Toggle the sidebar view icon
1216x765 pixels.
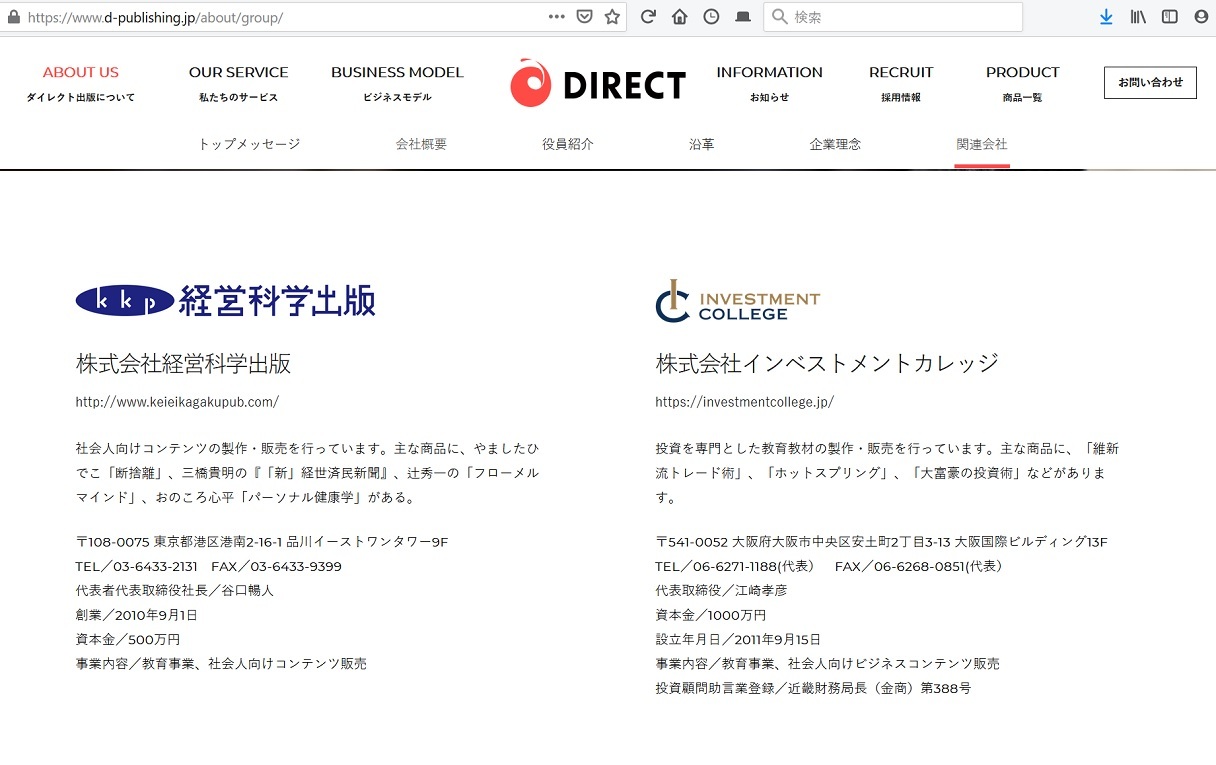point(1169,17)
